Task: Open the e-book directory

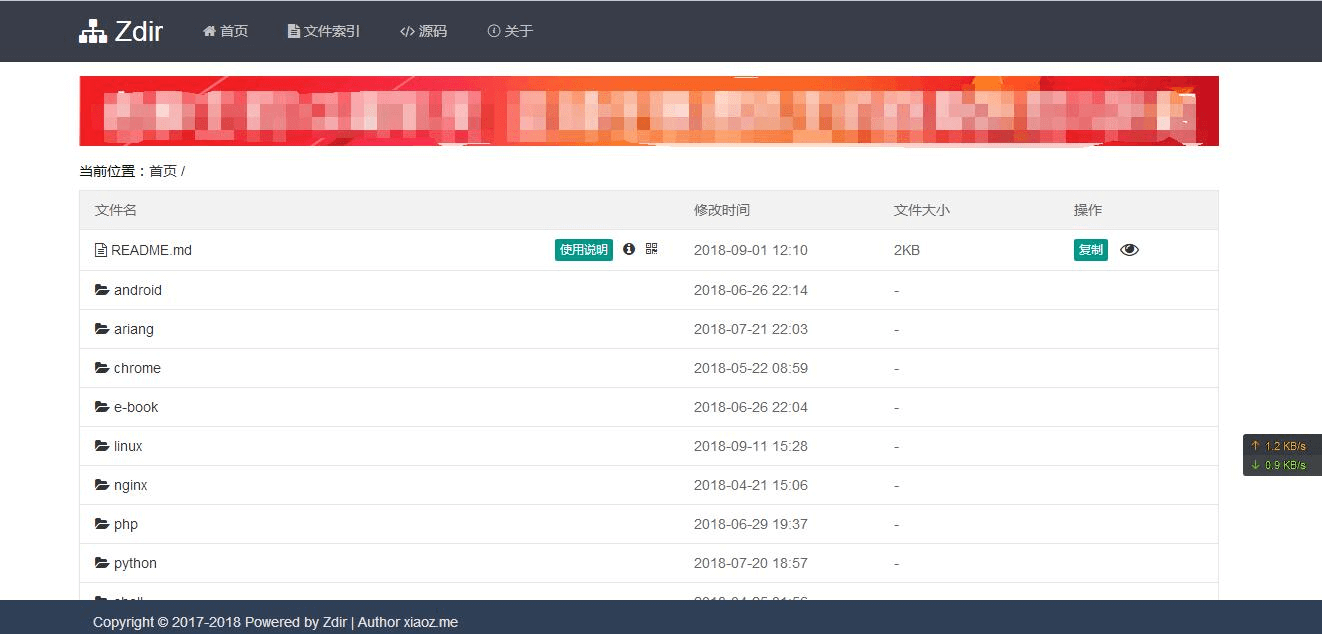Action: 135,407
